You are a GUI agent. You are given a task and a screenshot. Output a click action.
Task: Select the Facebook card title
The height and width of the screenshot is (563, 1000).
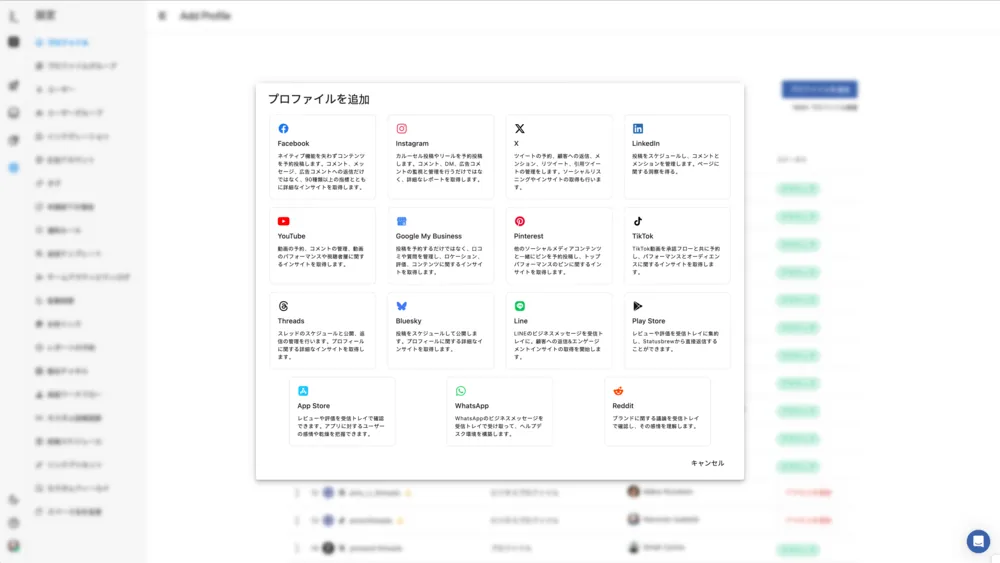(293, 143)
